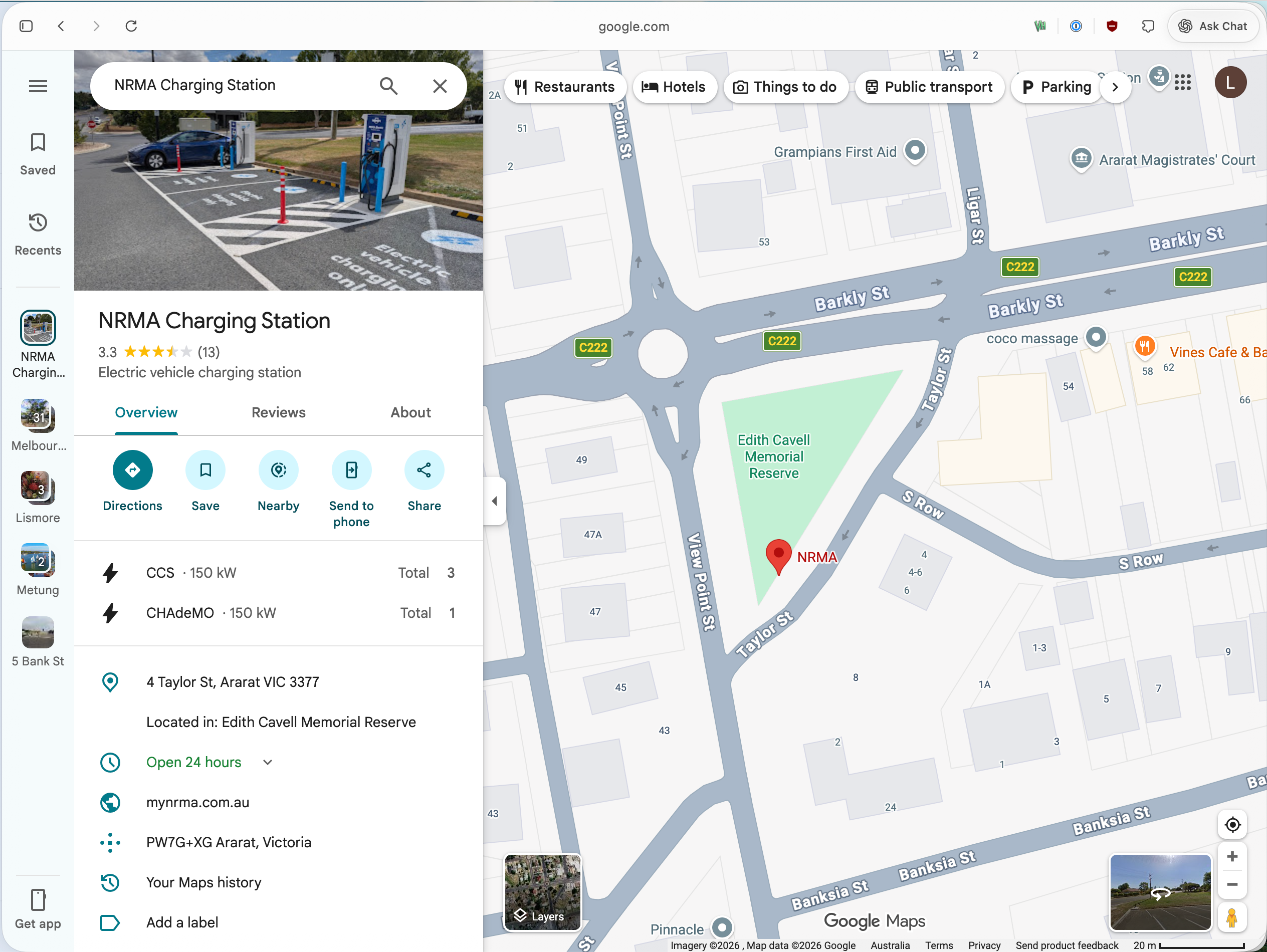1267x952 pixels.
Task: Filter map by Hotels
Action: pyautogui.click(x=674, y=87)
